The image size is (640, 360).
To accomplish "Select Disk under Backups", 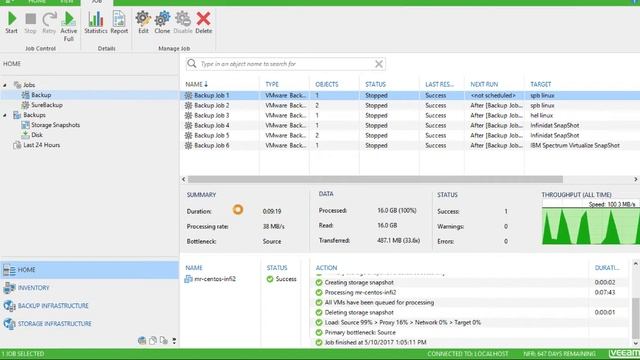I will [x=37, y=135].
